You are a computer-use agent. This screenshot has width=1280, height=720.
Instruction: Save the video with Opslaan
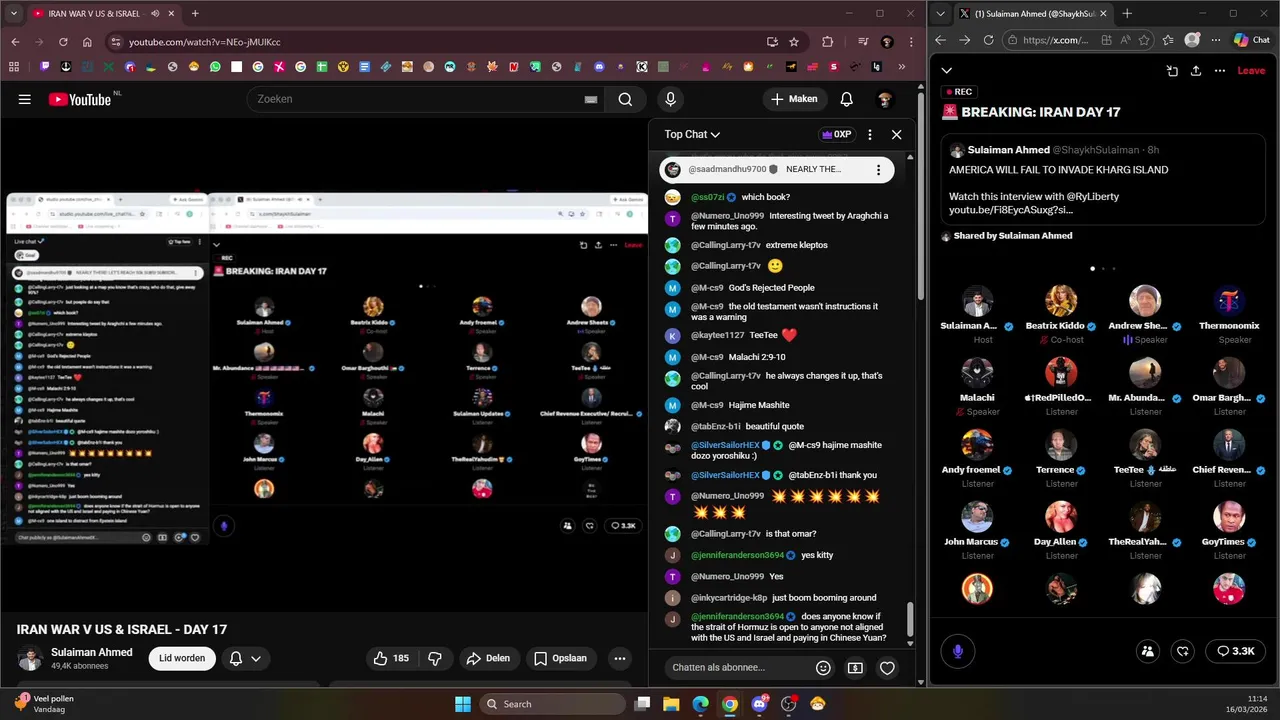(x=560, y=658)
